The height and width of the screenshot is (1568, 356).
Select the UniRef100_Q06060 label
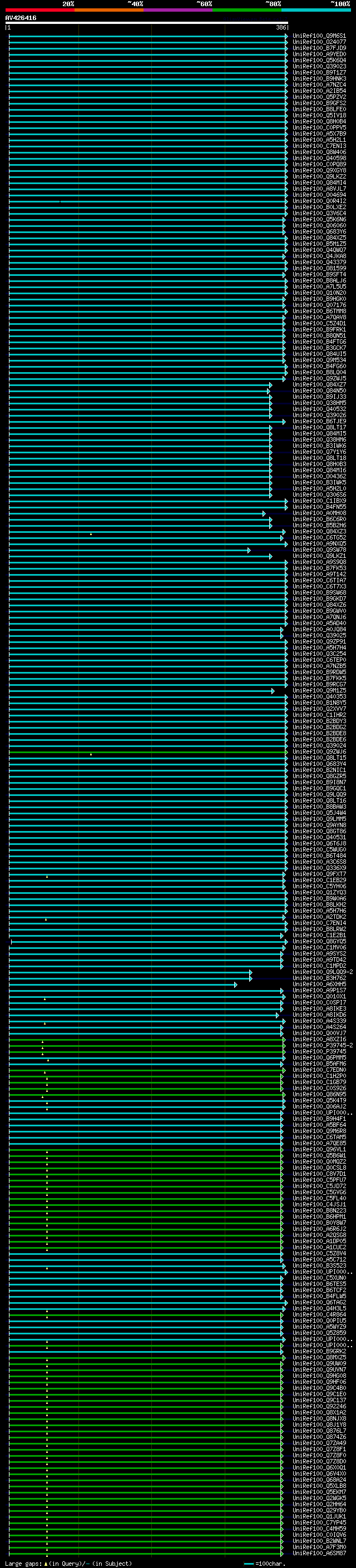319,225
